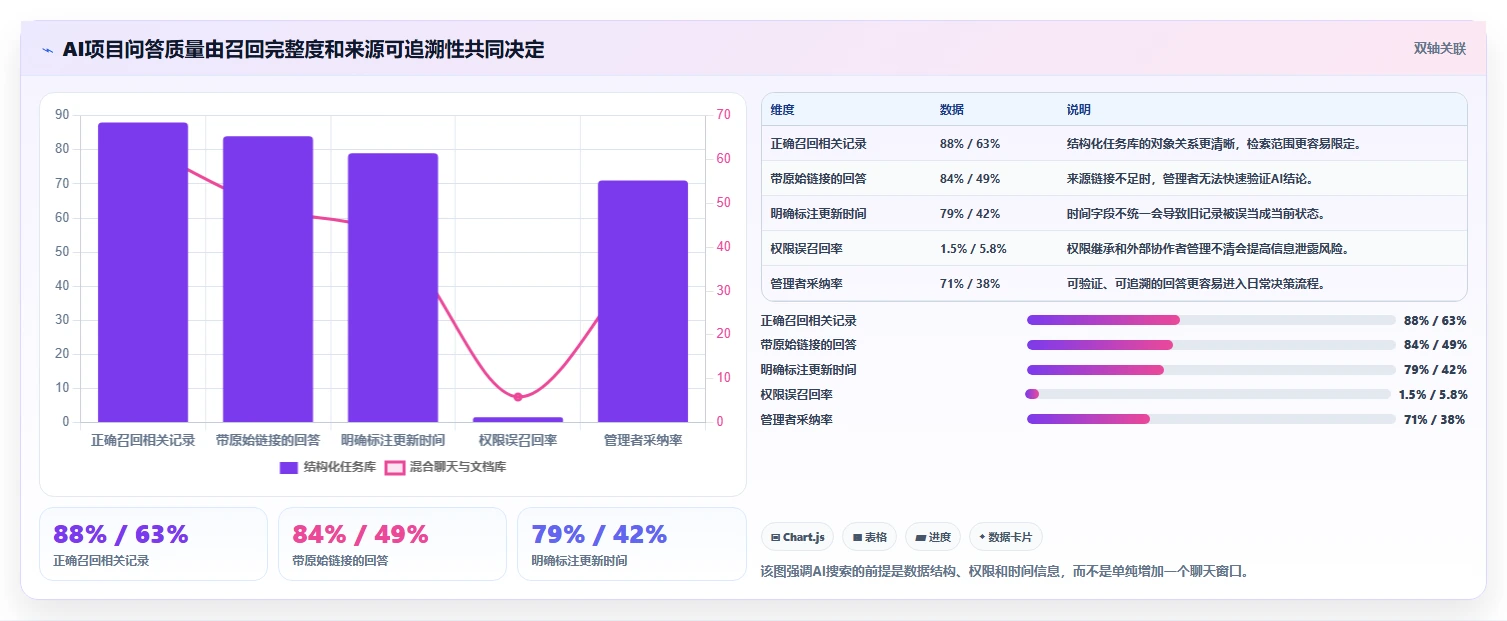Click the 正确召回相关记录 progress bar
The width and height of the screenshot is (1507, 621).
[1211, 320]
